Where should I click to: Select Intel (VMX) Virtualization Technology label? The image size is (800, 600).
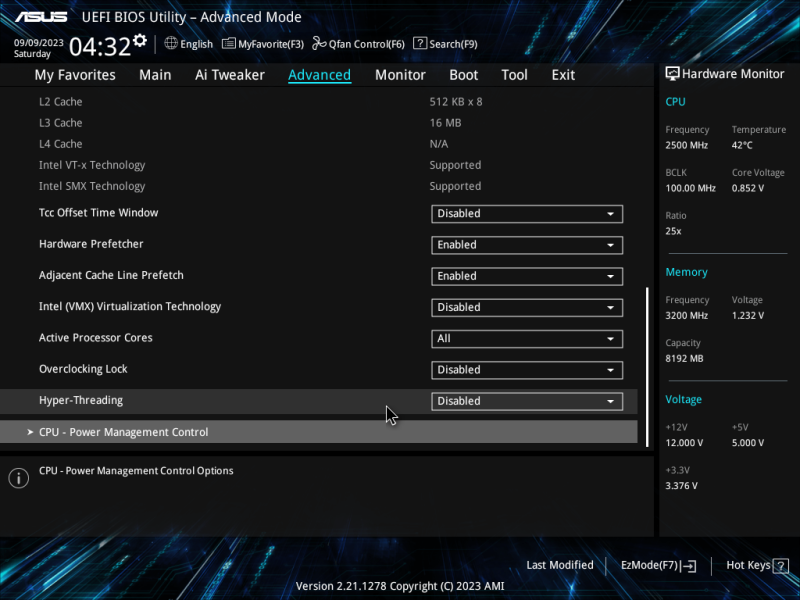point(130,307)
